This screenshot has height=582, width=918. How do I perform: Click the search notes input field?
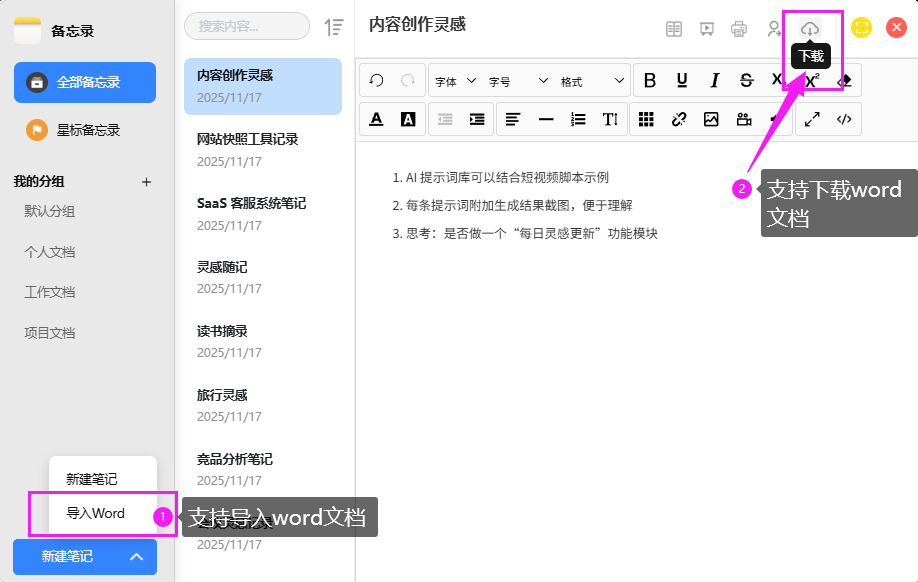click(247, 26)
